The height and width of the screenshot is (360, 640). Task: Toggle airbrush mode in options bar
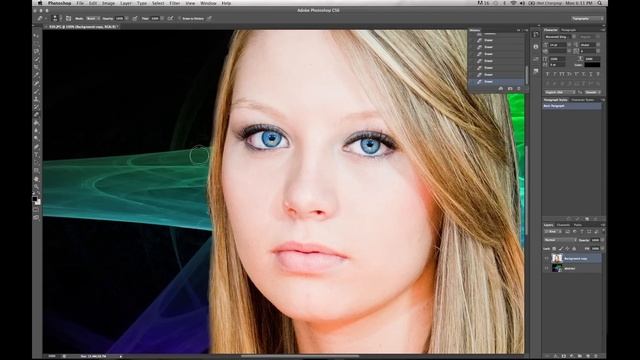[170, 18]
